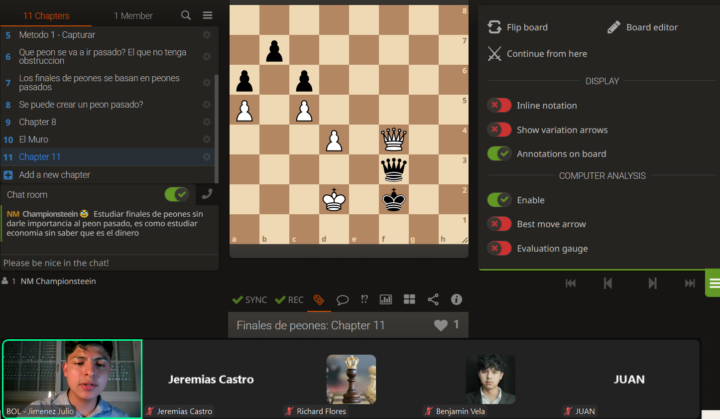
Task: Open the comments speech bubble icon
Action: tap(342, 300)
